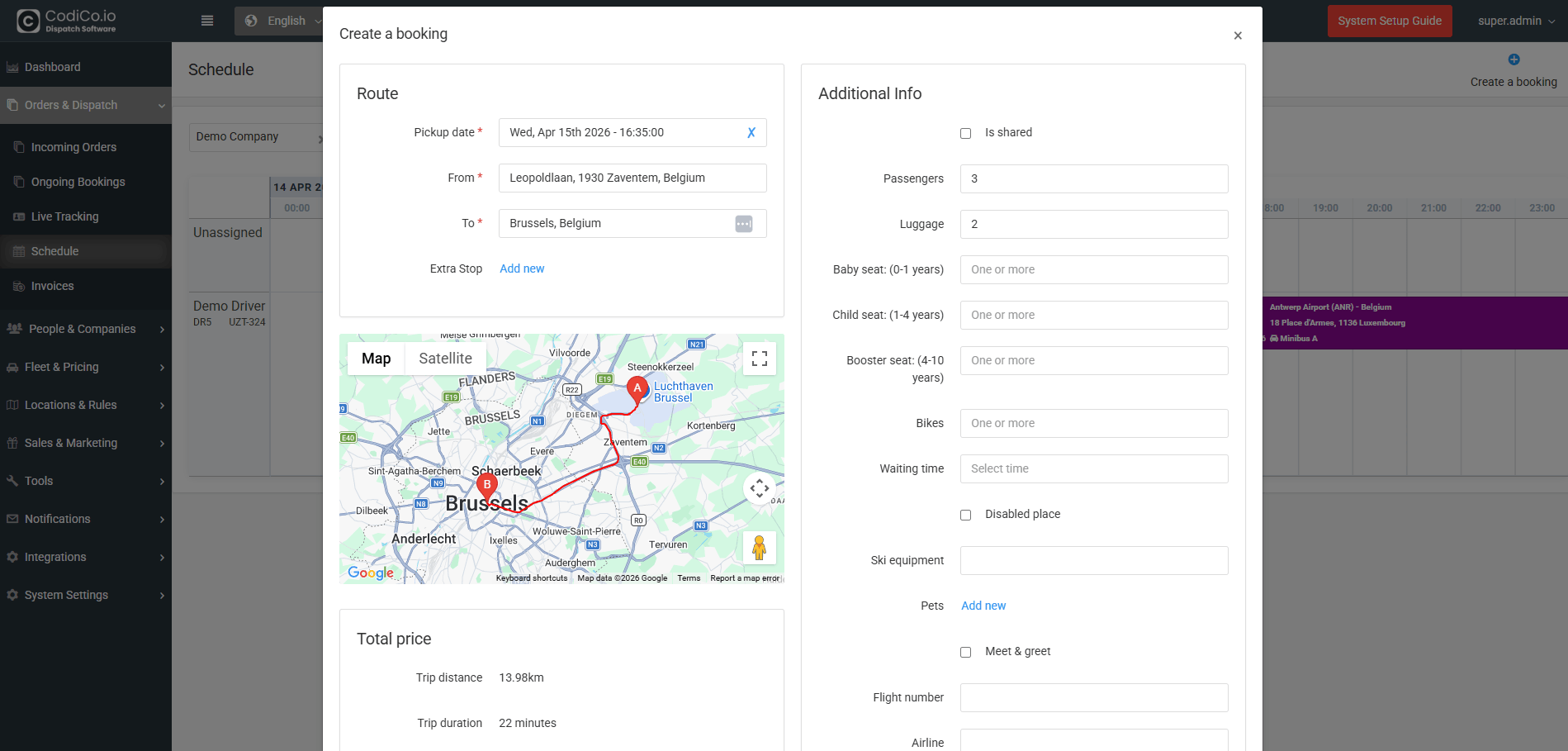Click the Flight number input field
The width and height of the screenshot is (1568, 751).
click(1093, 697)
